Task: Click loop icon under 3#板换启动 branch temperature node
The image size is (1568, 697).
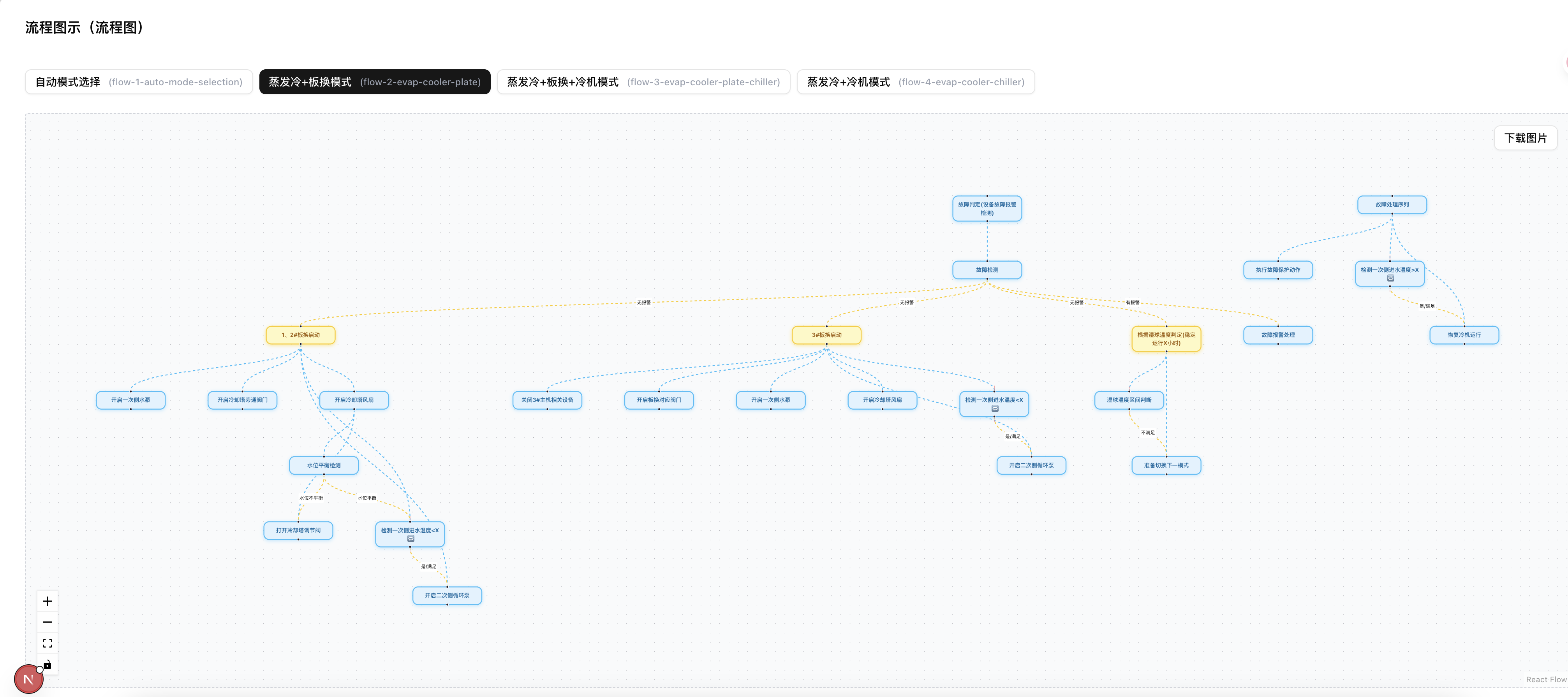Action: [x=995, y=408]
